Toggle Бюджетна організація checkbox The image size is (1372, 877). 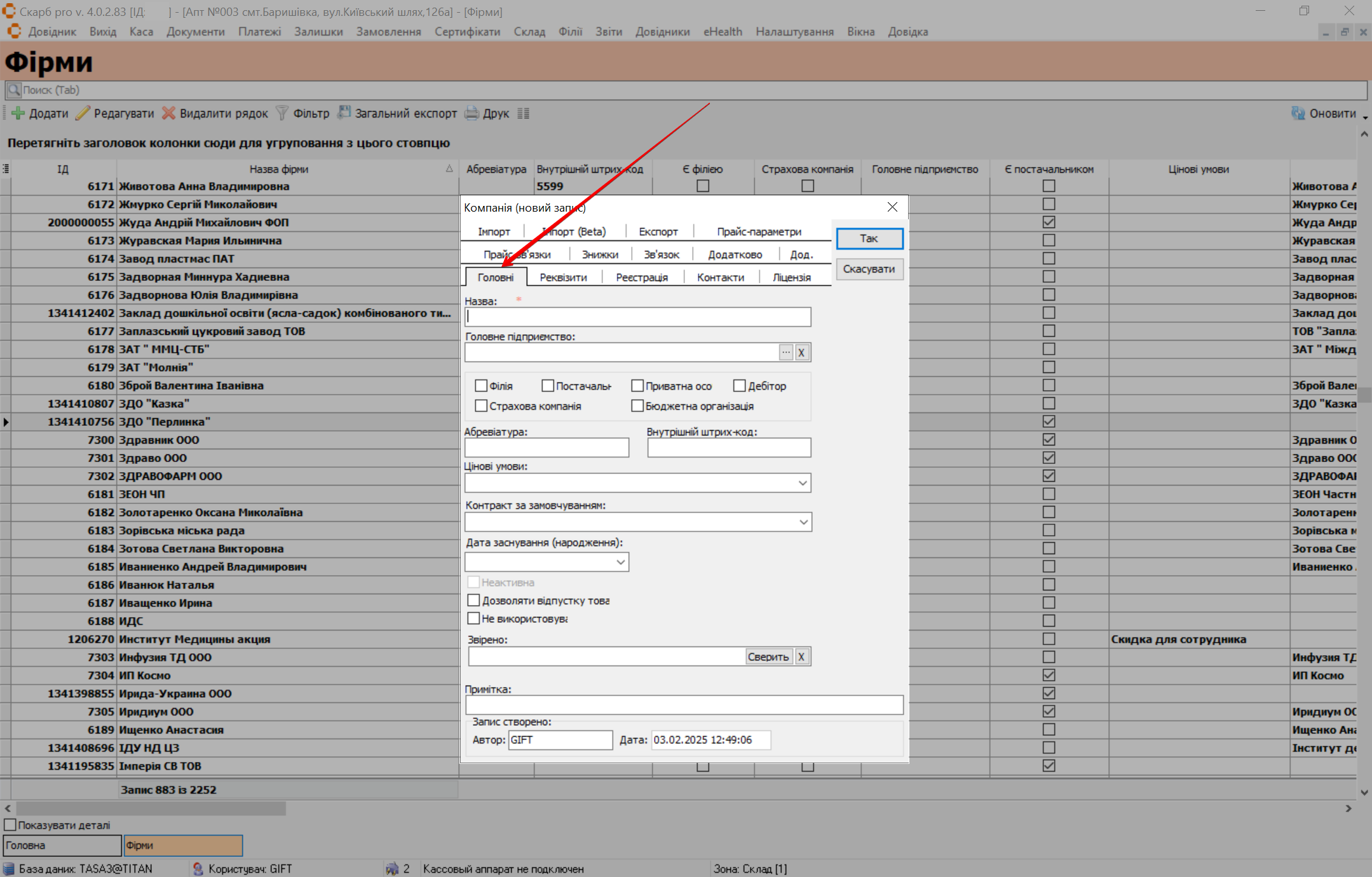pyautogui.click(x=637, y=405)
